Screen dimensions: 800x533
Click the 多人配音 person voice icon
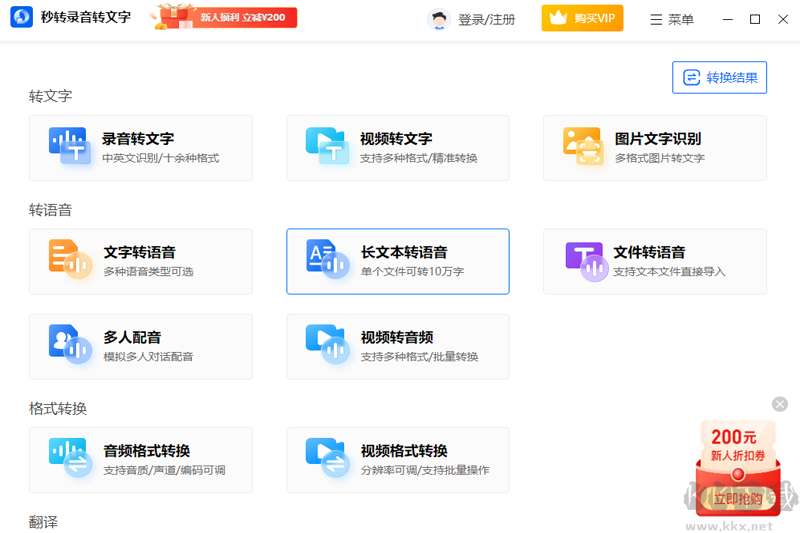[x=69, y=345]
